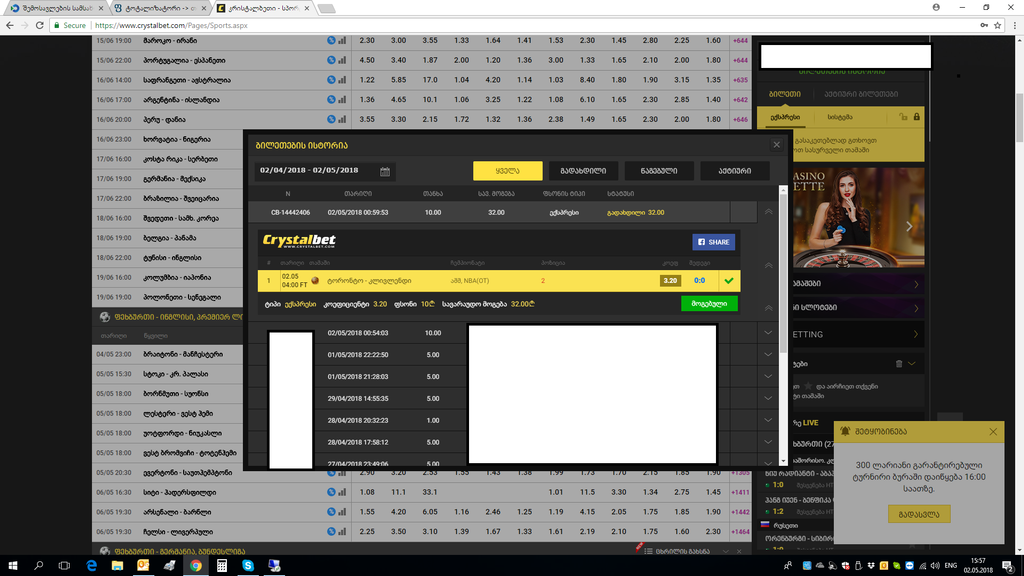Screen dimensions: 1024x576
Task: Open the Windows notification center
Action: click(1008, 566)
